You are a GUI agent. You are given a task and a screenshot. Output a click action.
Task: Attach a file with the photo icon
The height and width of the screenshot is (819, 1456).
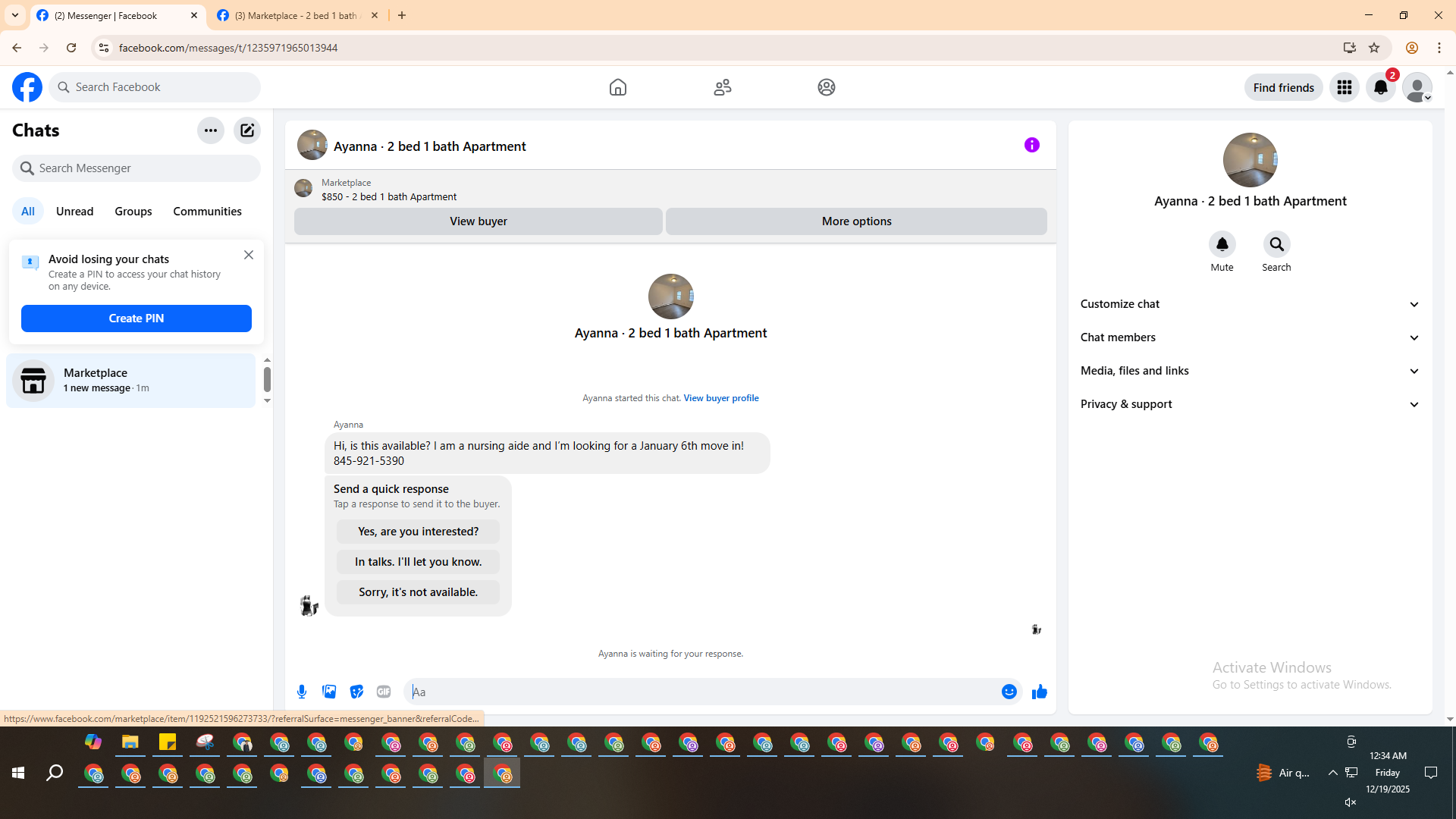(329, 692)
